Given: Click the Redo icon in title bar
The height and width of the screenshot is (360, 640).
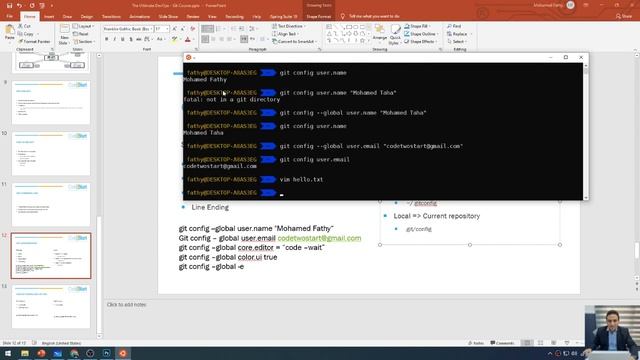Looking at the screenshot, I should (32, 6).
